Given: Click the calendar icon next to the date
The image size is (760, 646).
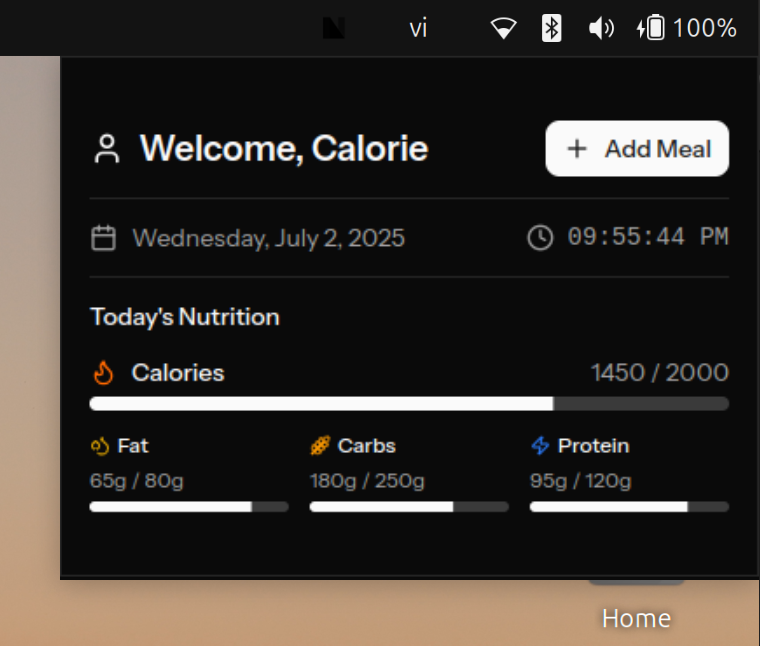Looking at the screenshot, I should 103,238.
